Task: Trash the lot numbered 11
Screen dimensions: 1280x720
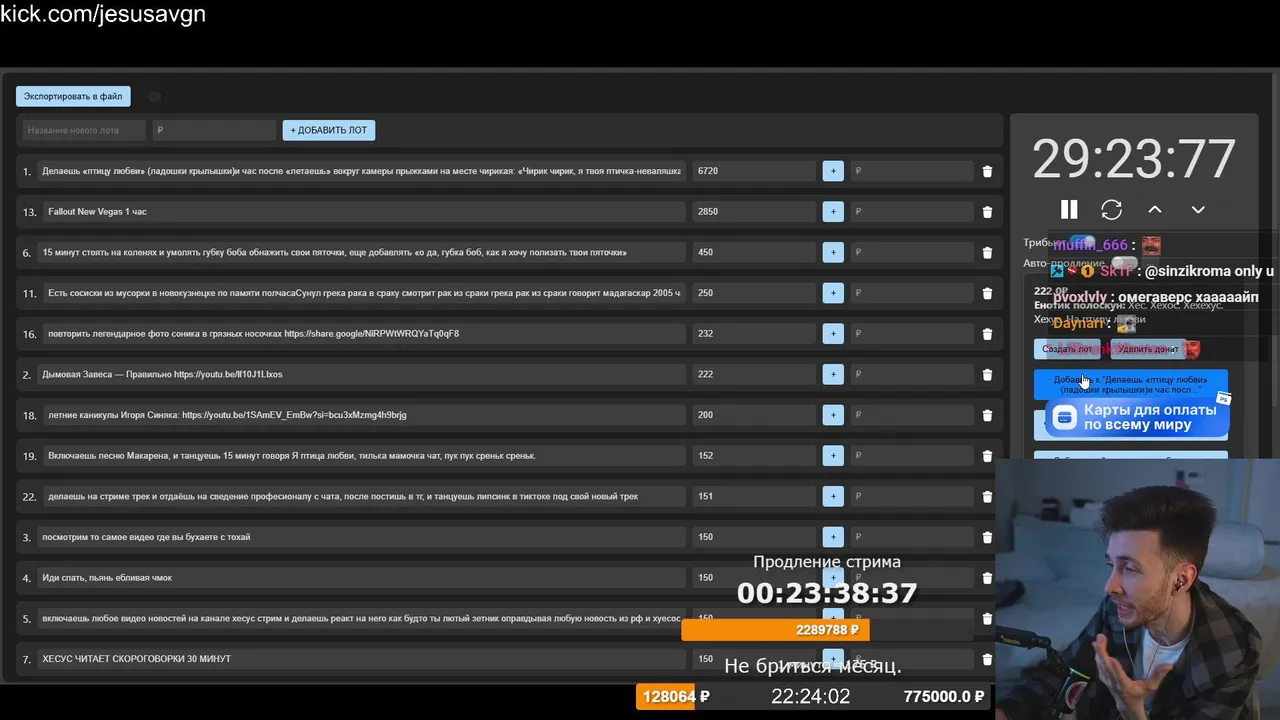Action: [987, 293]
